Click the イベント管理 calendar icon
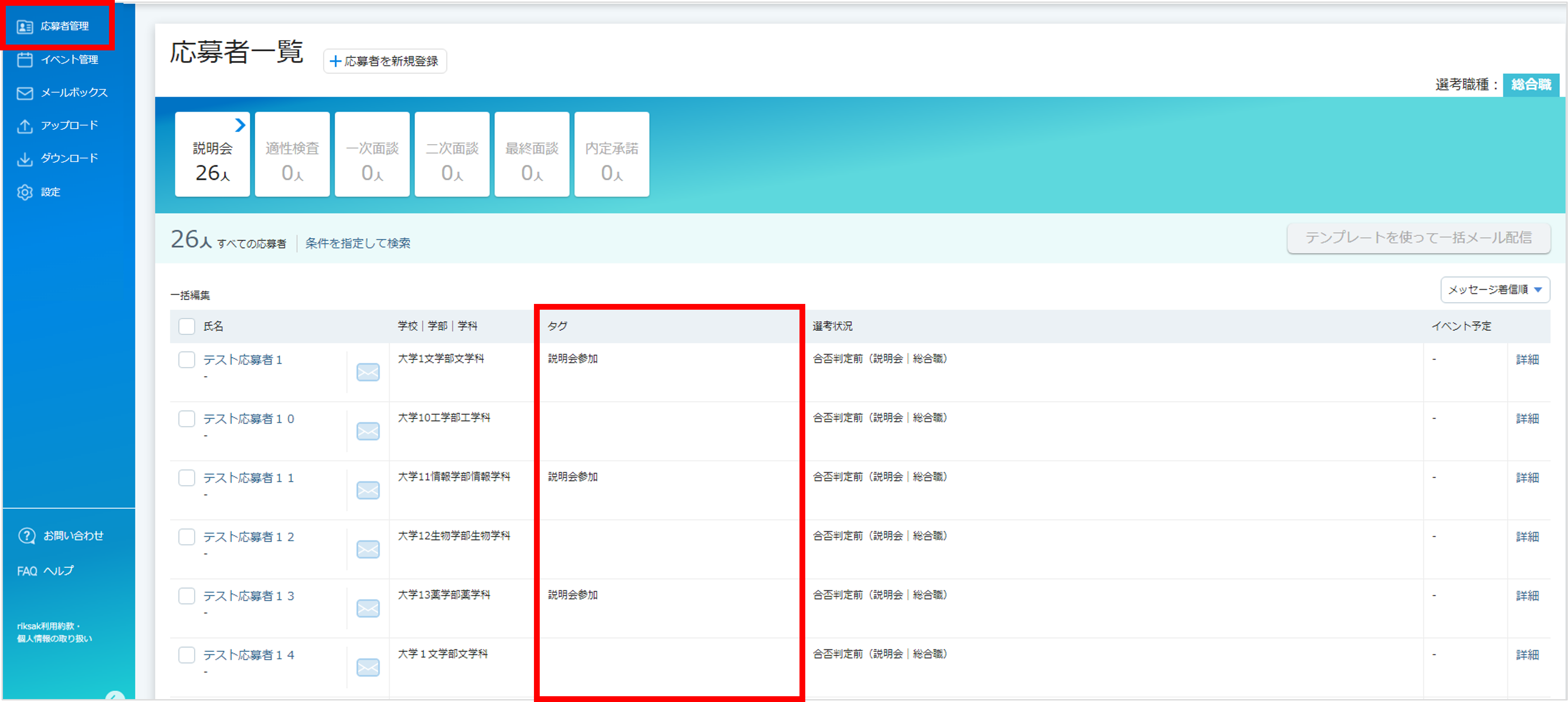The height and width of the screenshot is (702, 1568). click(25, 59)
